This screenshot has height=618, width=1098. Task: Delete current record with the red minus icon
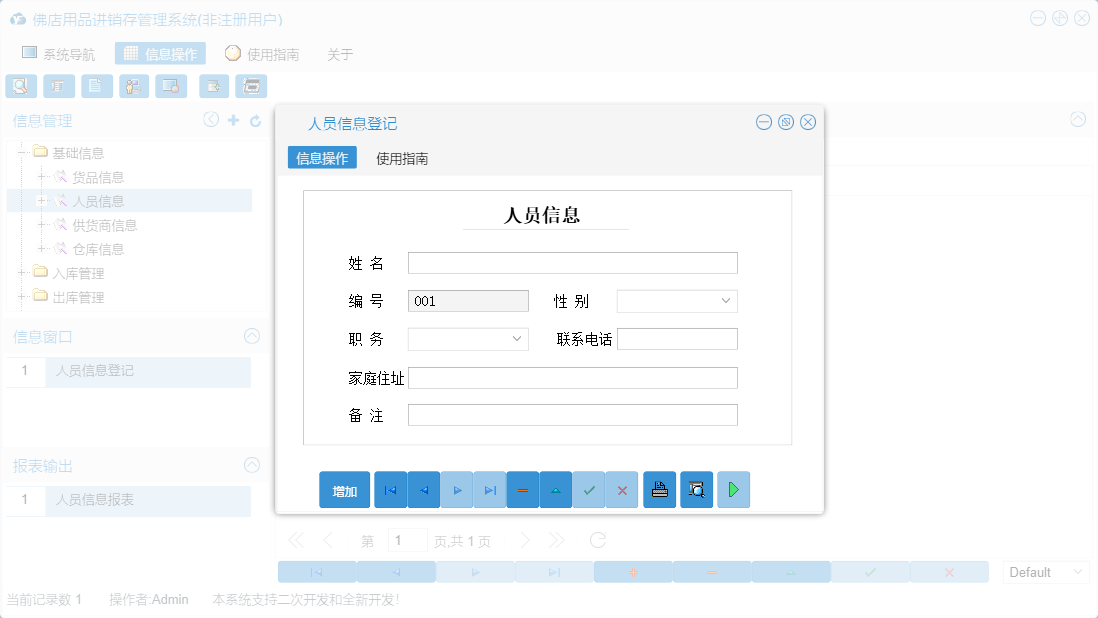tap(522, 489)
